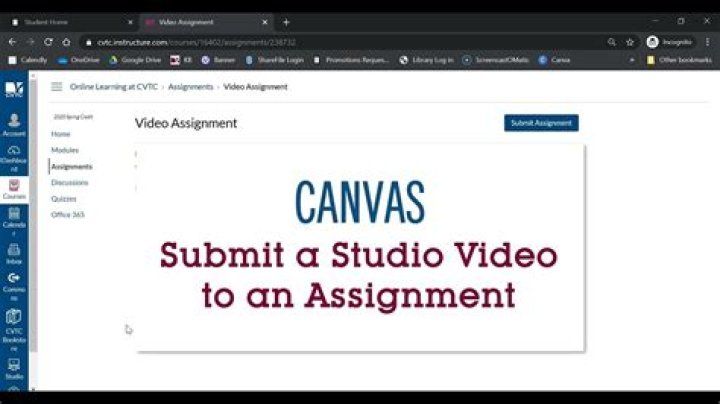The height and width of the screenshot is (404, 720).
Task: Click the Submit Assignment button
Action: 541,123
